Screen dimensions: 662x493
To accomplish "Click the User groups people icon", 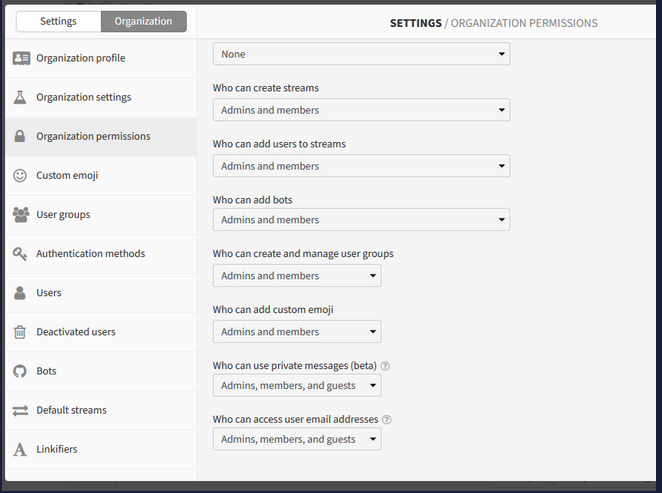I will pos(21,214).
